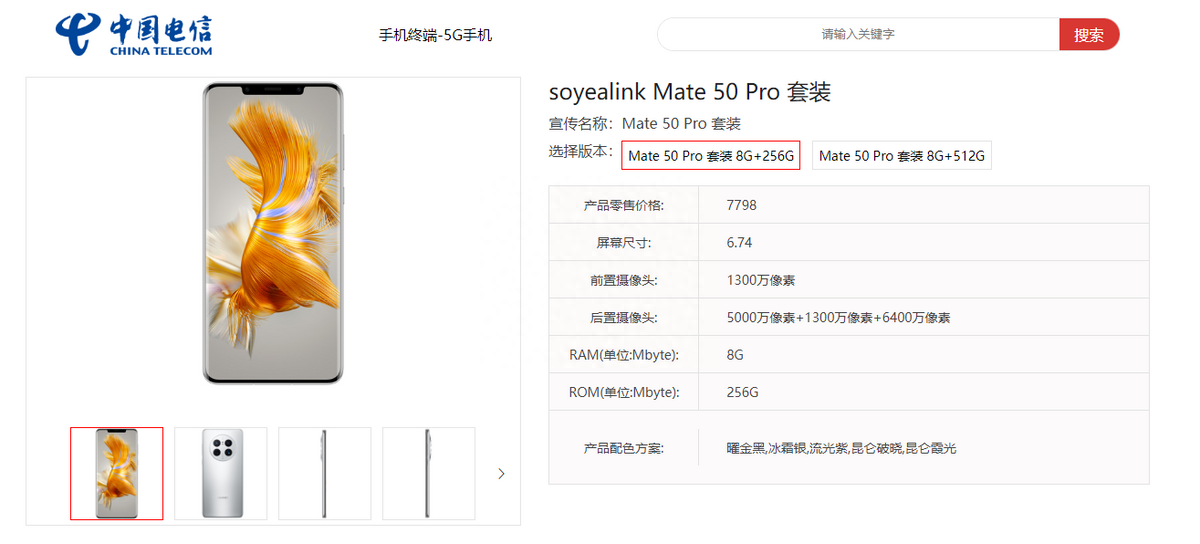Show next thumbnails with right chevron

(x=501, y=473)
